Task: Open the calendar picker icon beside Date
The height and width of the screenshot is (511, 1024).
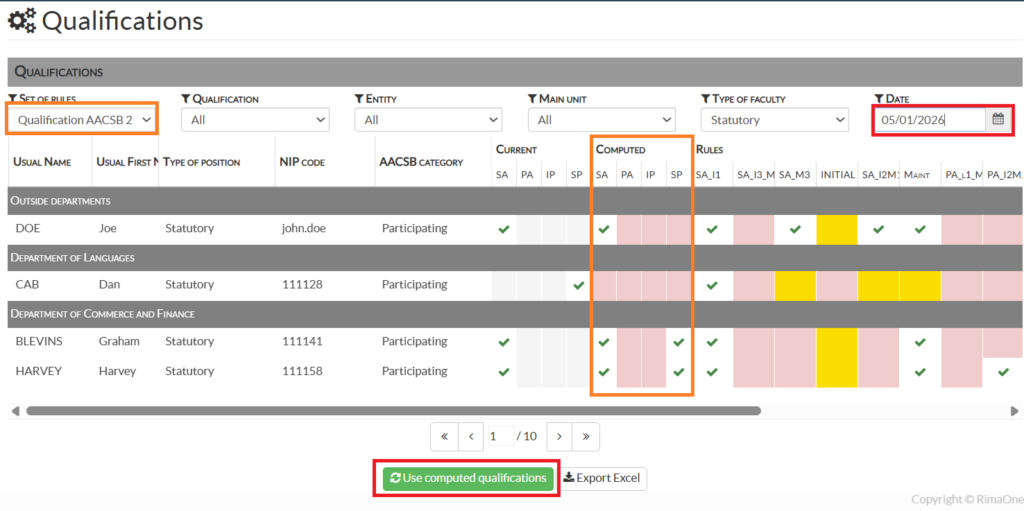Action: [x=998, y=120]
